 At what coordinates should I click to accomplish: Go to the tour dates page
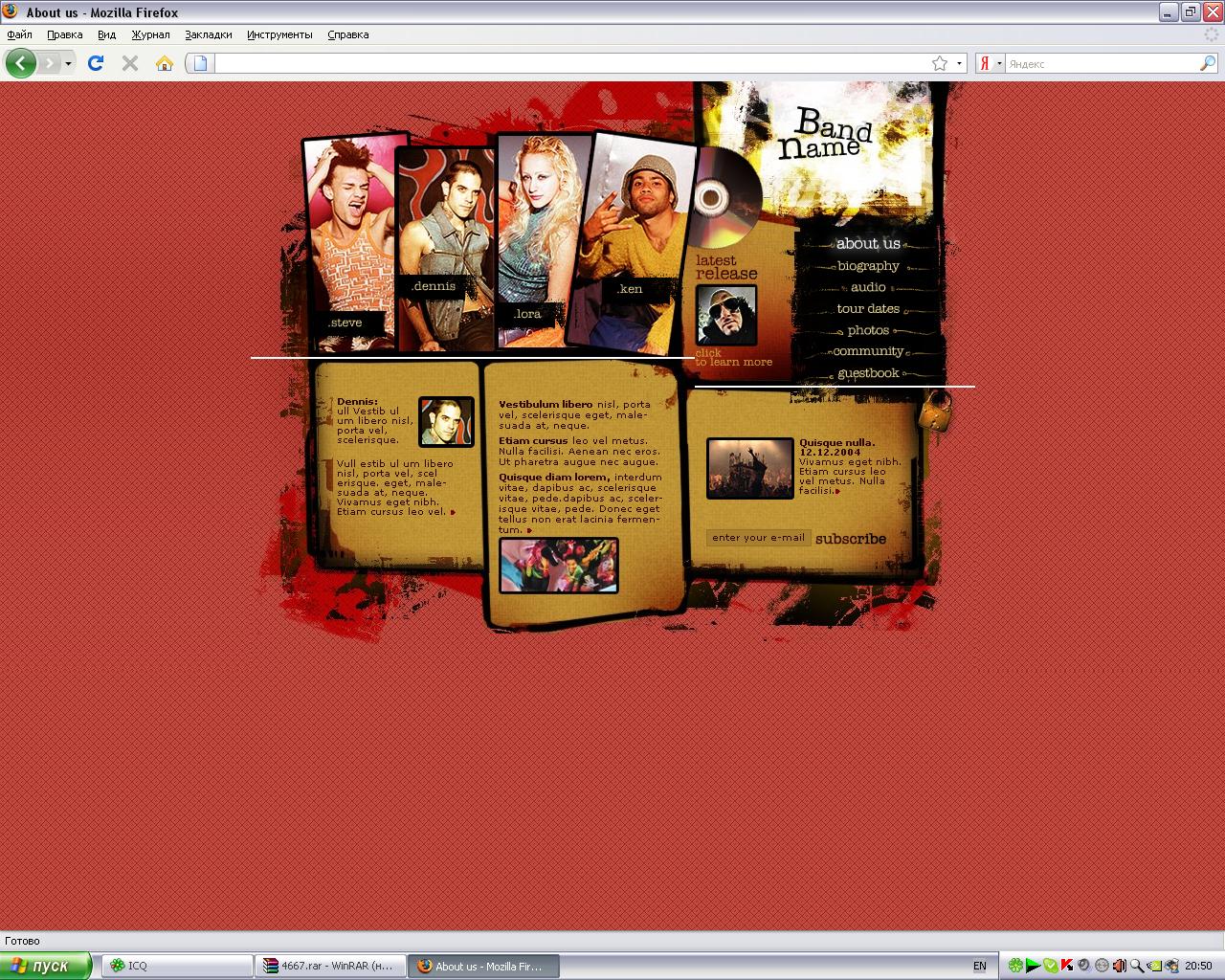868,309
